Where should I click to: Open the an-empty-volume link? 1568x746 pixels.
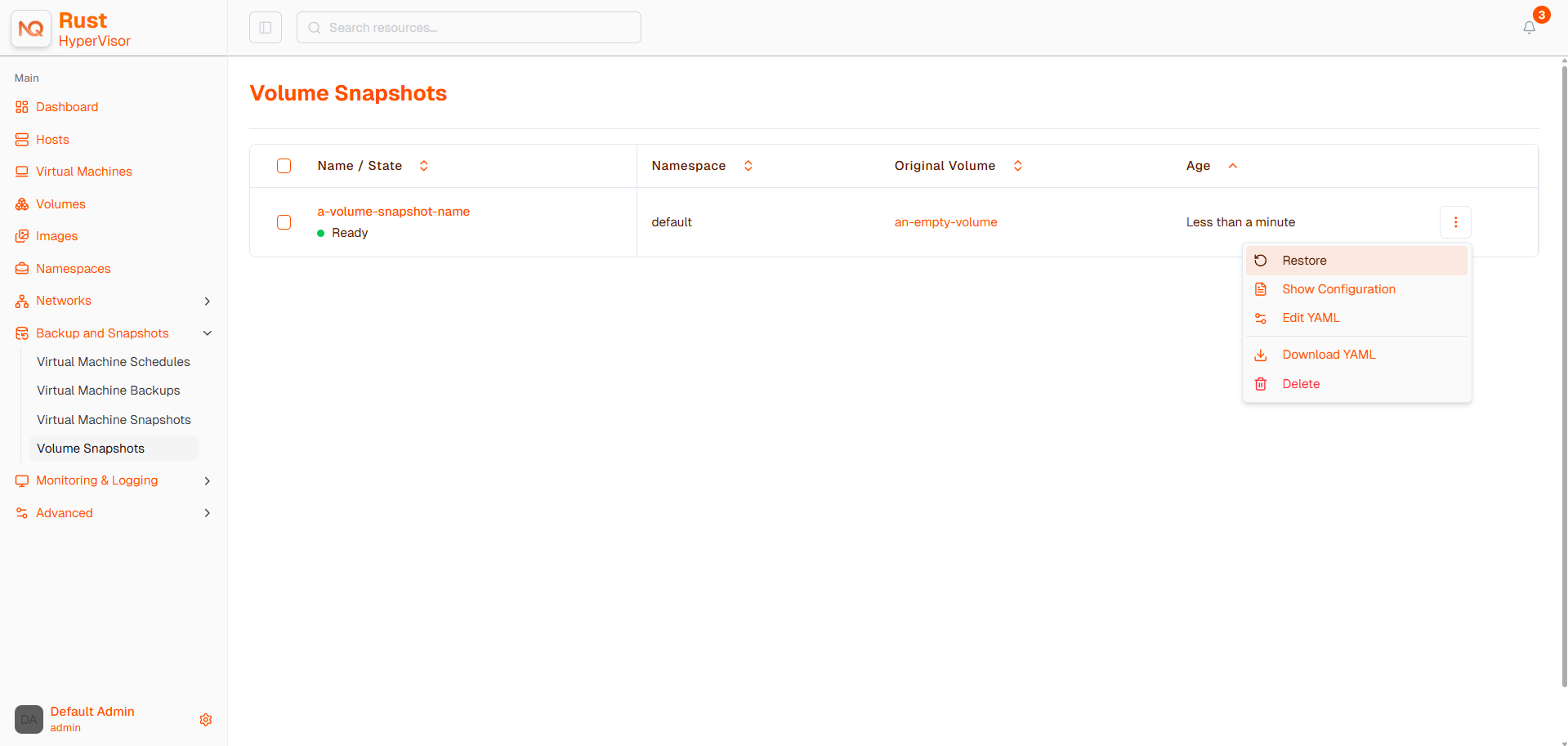click(x=945, y=222)
